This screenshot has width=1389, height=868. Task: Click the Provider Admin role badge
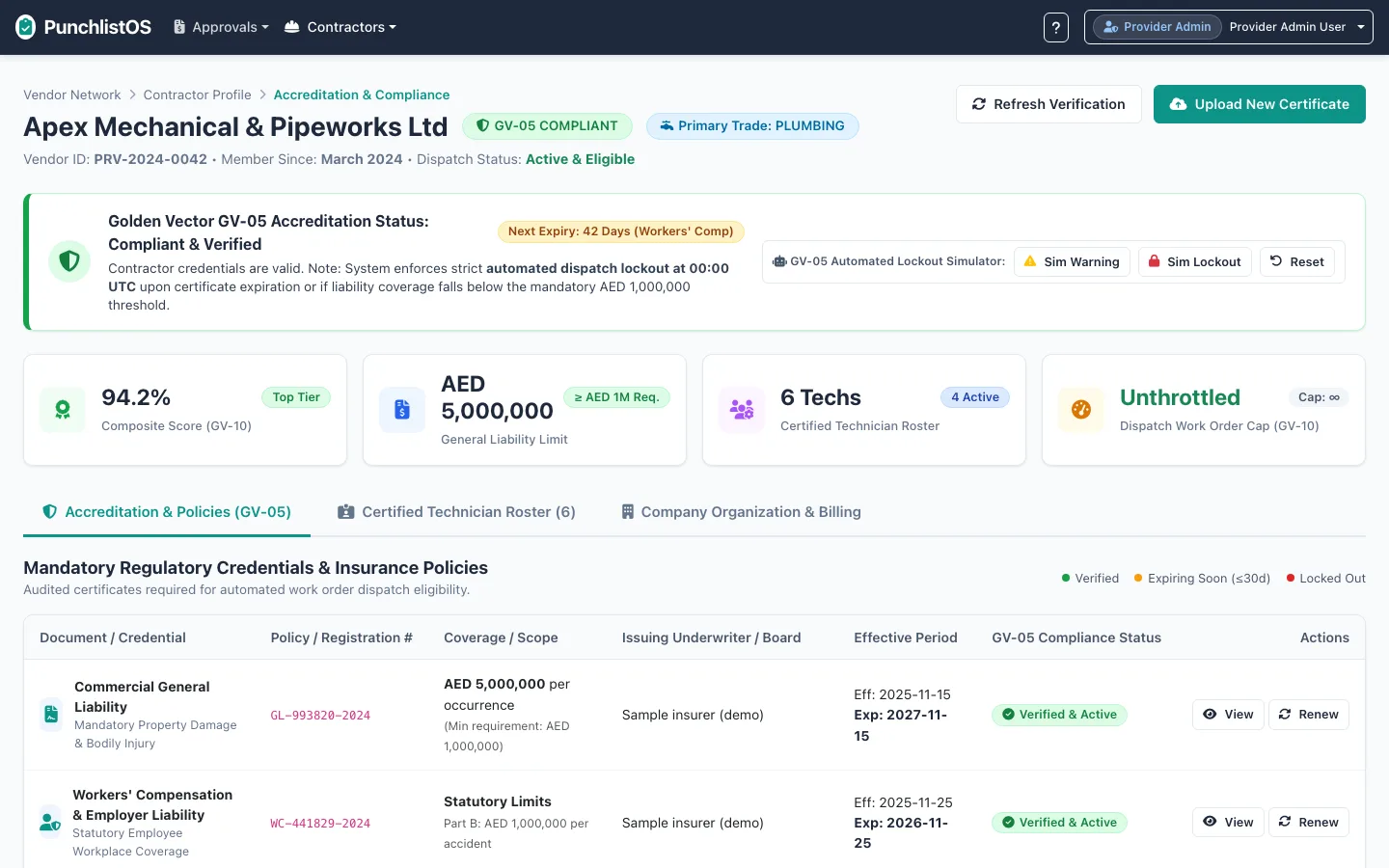click(x=1157, y=27)
